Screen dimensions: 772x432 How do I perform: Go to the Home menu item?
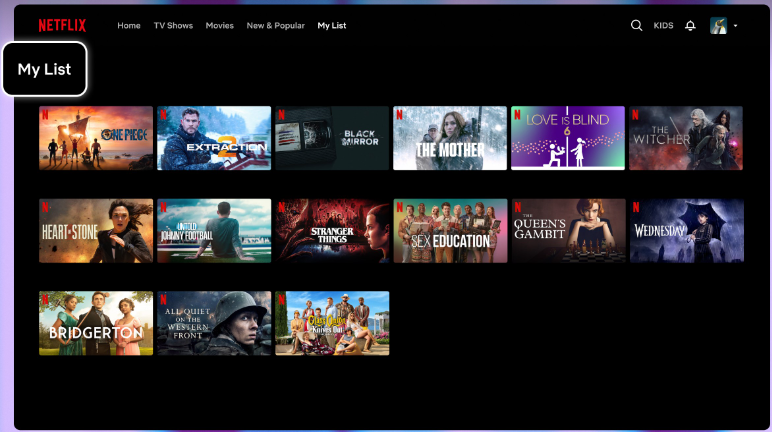pyautogui.click(x=129, y=26)
